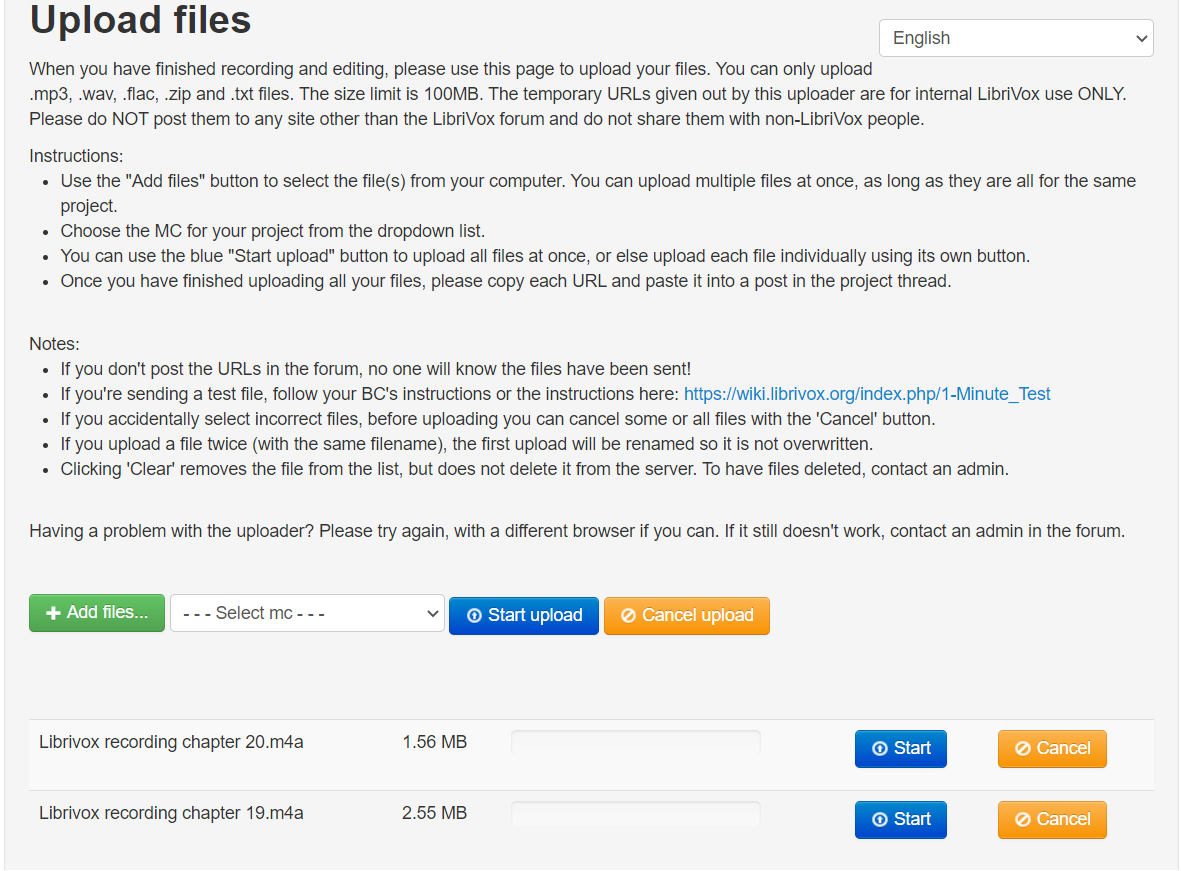The width and height of the screenshot is (1181, 871).
Task: Cancel the chapter 20.m4a file
Action: [x=1051, y=748]
